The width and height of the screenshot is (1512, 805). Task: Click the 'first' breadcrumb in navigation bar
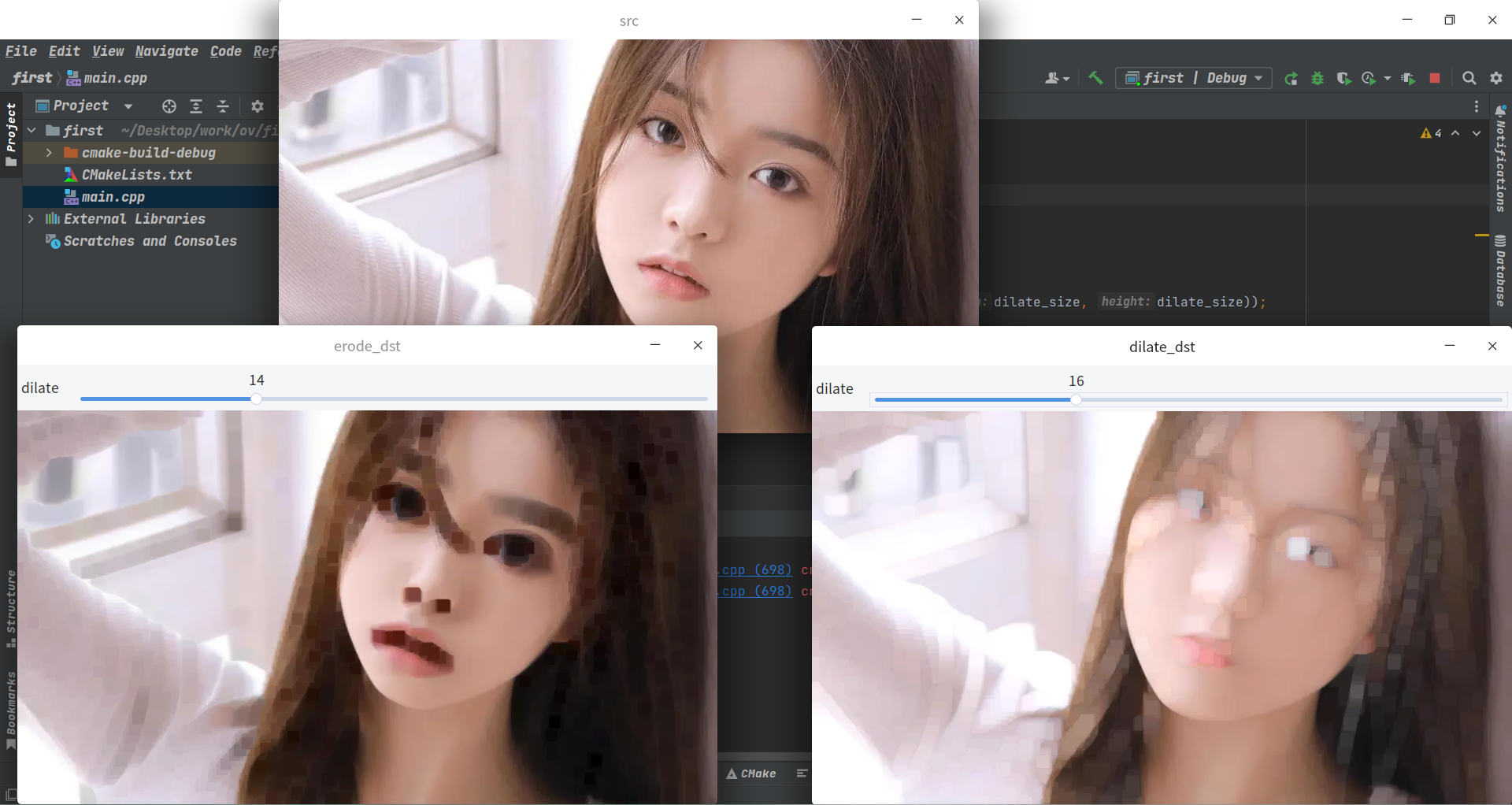(32, 78)
